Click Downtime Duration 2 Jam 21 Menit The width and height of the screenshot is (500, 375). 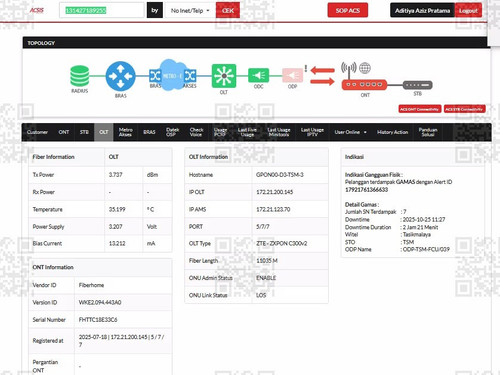coord(421,227)
